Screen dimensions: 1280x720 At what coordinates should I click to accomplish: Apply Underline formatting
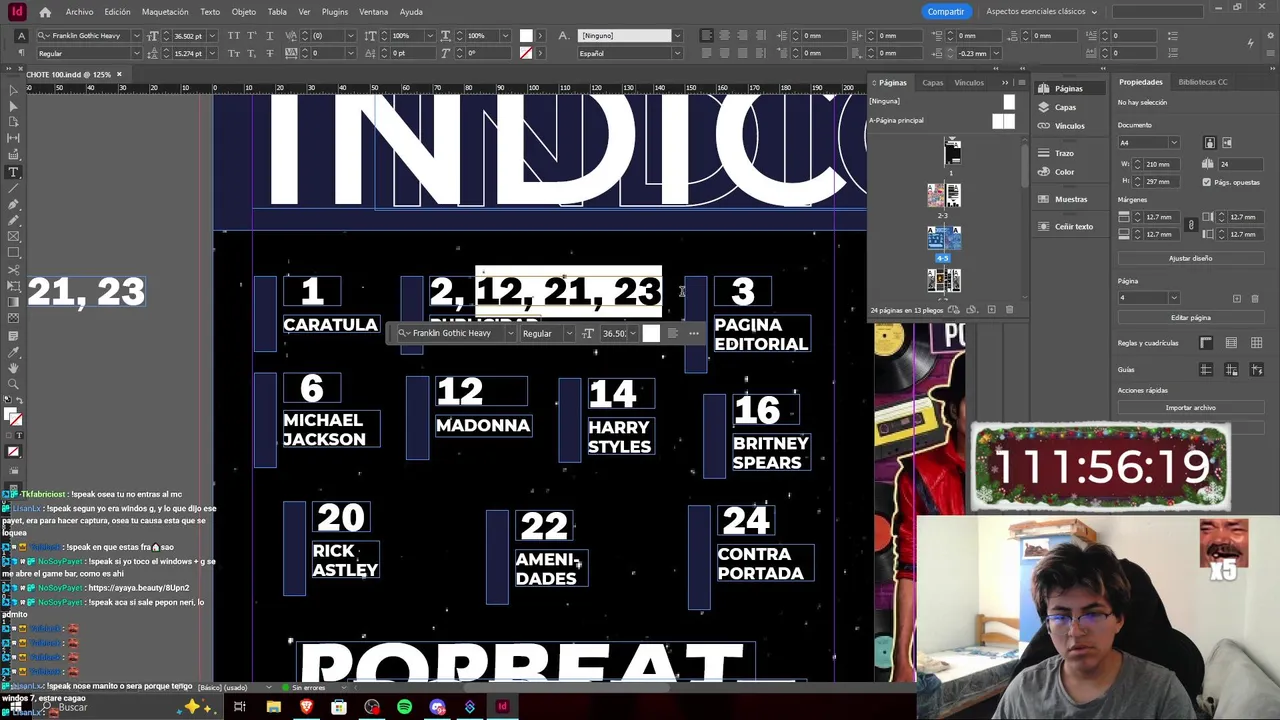[271, 36]
